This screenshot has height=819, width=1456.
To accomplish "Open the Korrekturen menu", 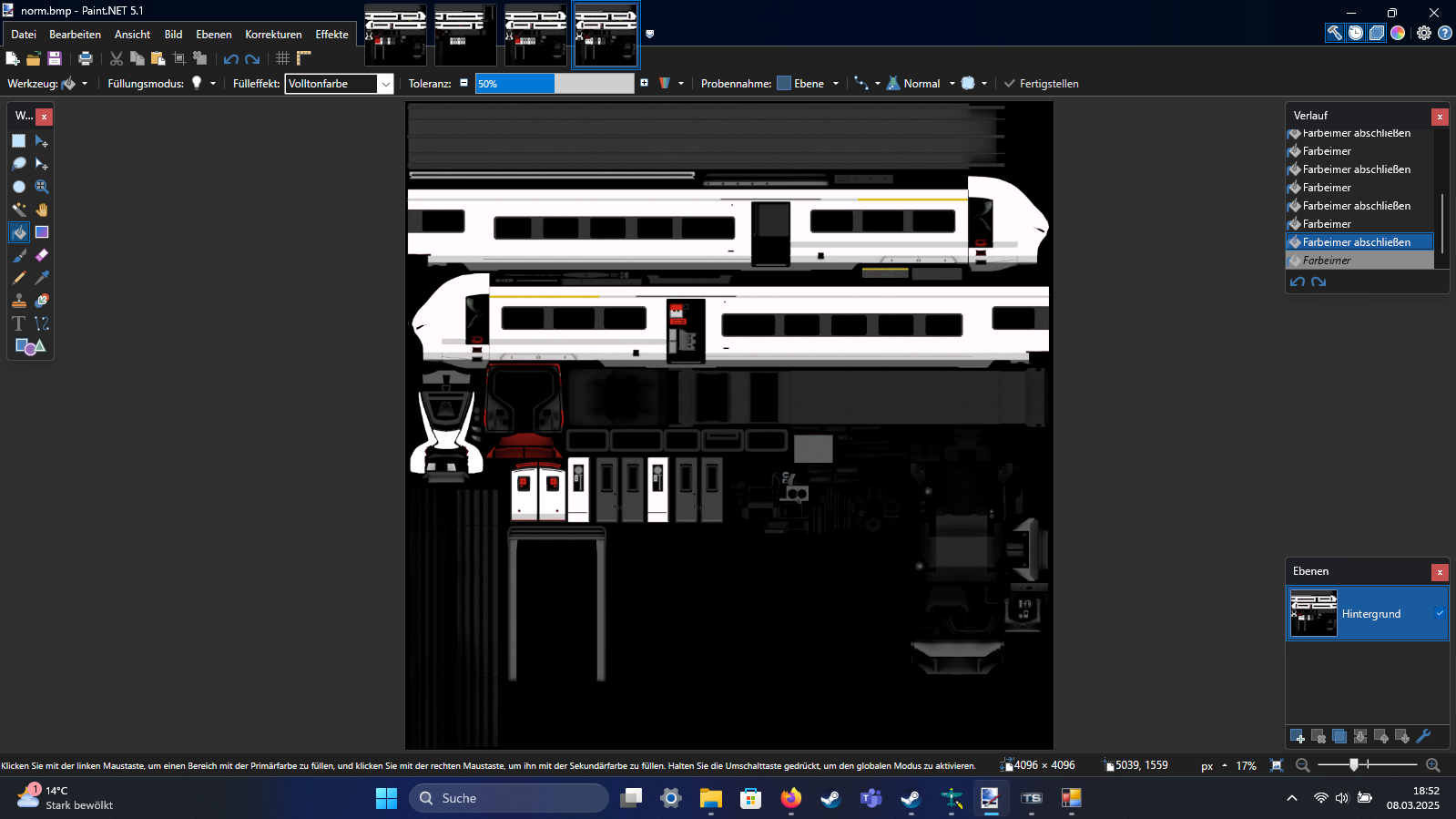I will 273,35.
